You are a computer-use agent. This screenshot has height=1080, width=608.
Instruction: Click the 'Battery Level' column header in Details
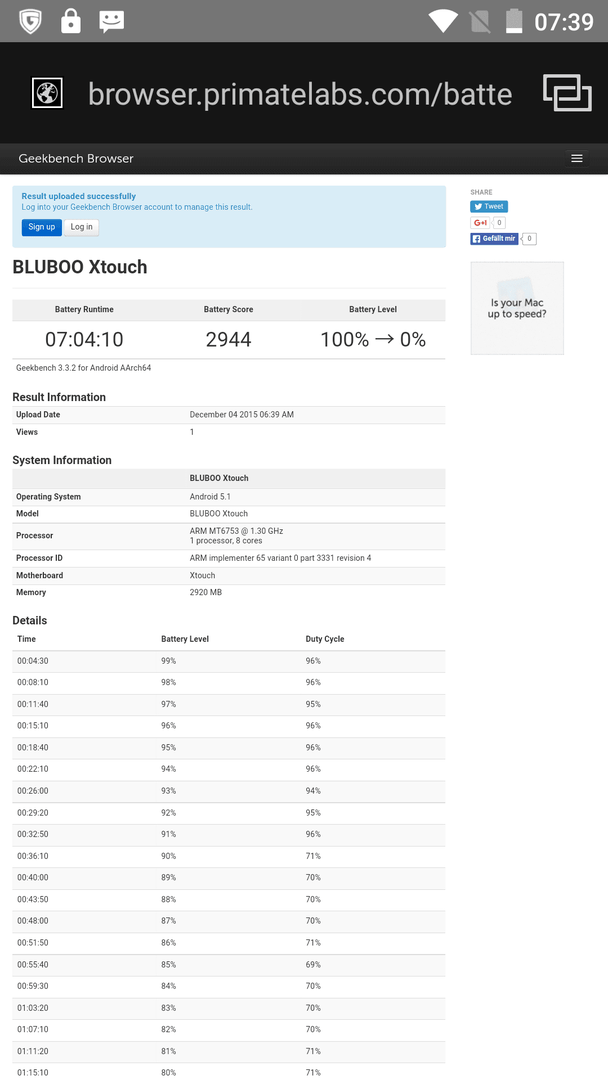click(x=185, y=639)
